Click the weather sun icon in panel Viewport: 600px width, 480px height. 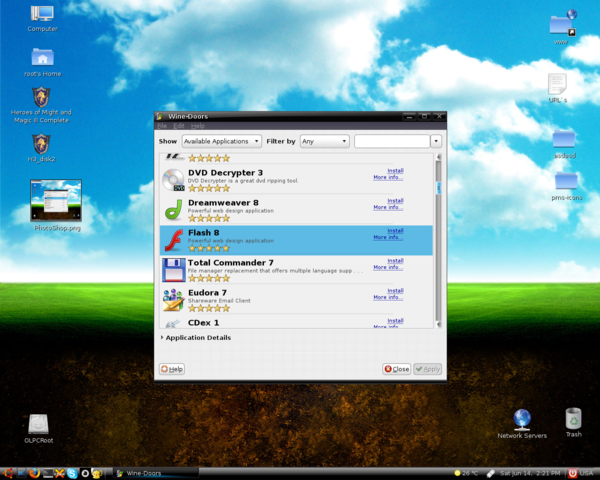pyautogui.click(x=457, y=473)
